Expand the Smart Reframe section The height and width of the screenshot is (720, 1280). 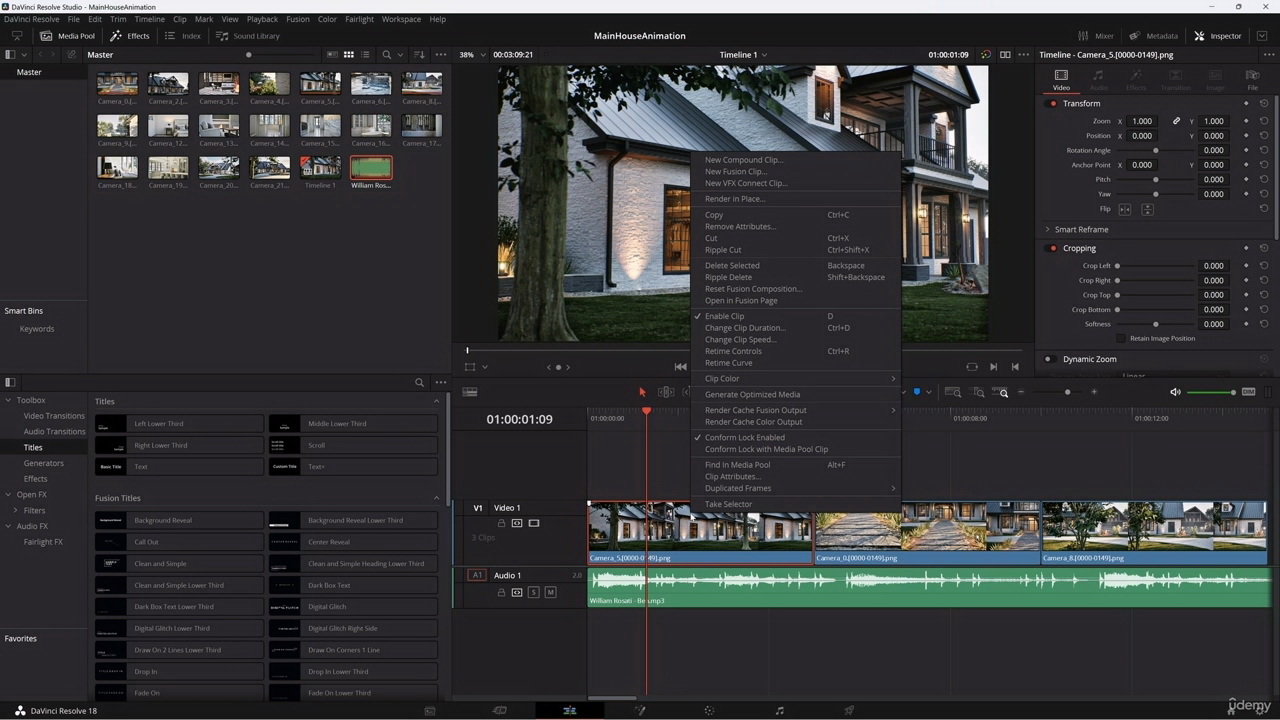[1047, 229]
